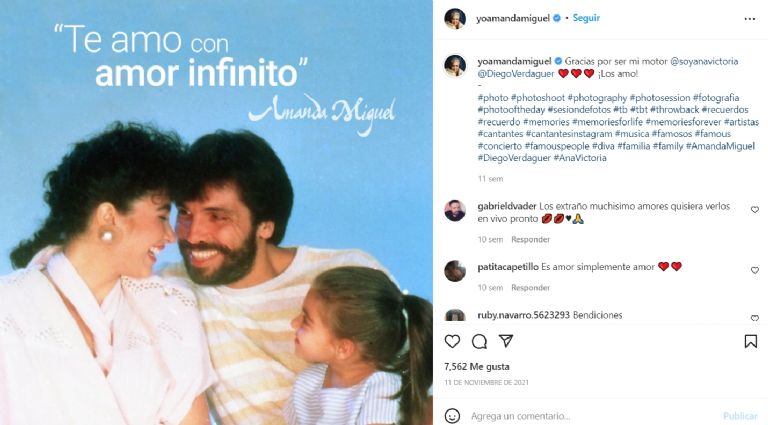Like gabrieldvader's comment
The width and height of the screenshot is (768, 425).
point(755,210)
